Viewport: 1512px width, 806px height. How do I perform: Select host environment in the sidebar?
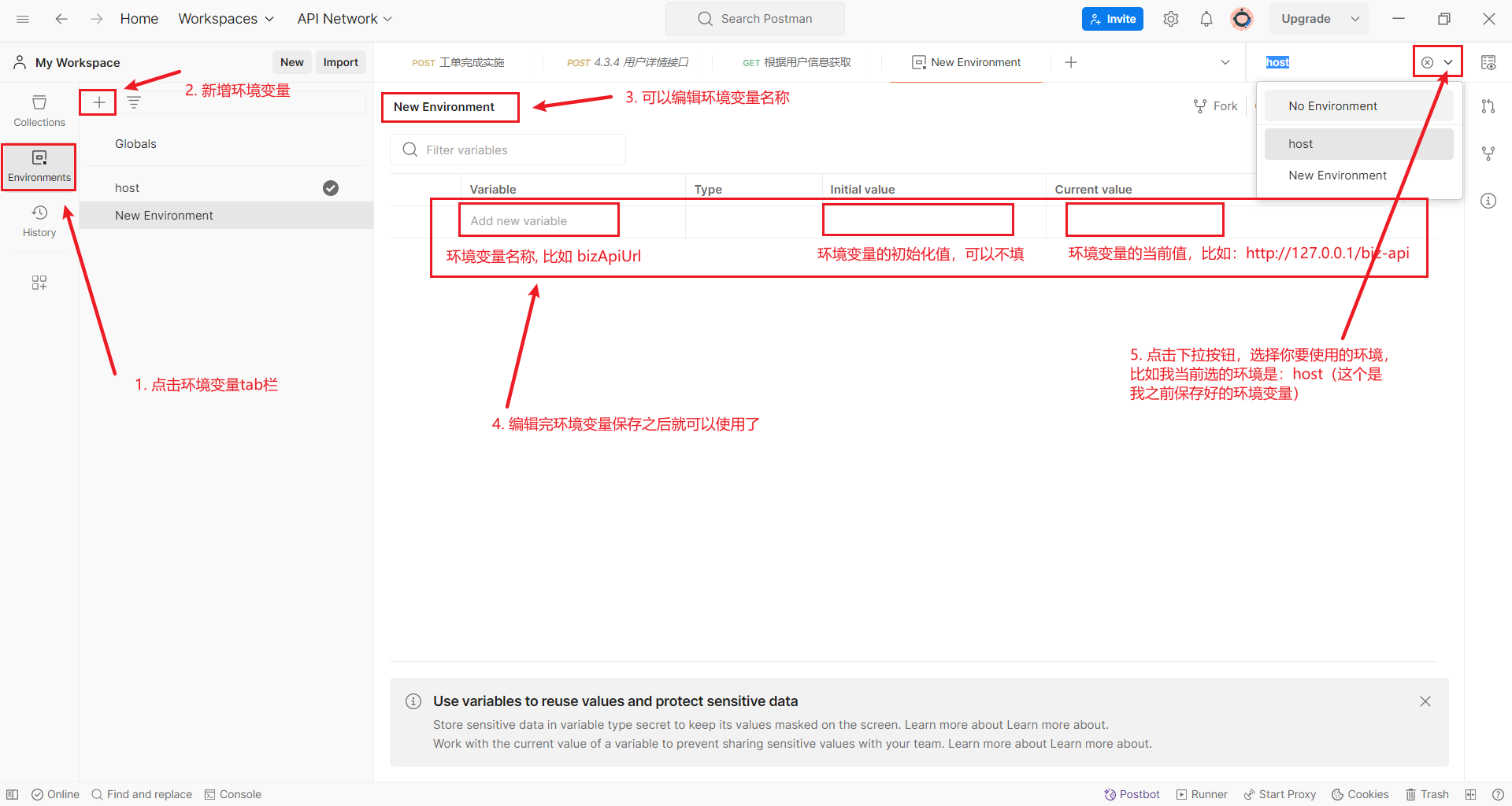tap(226, 188)
